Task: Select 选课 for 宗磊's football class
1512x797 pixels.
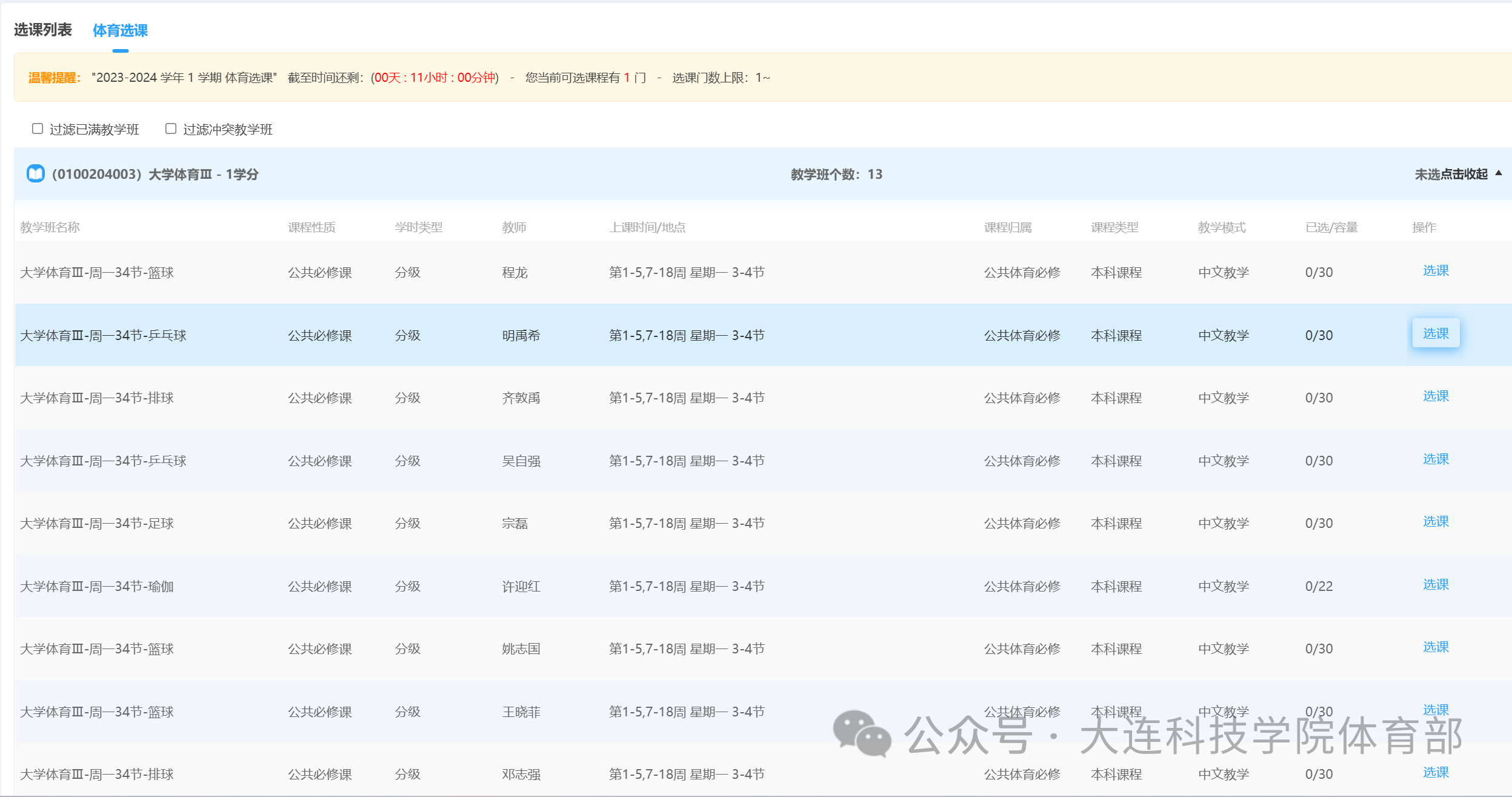Action: (1435, 522)
